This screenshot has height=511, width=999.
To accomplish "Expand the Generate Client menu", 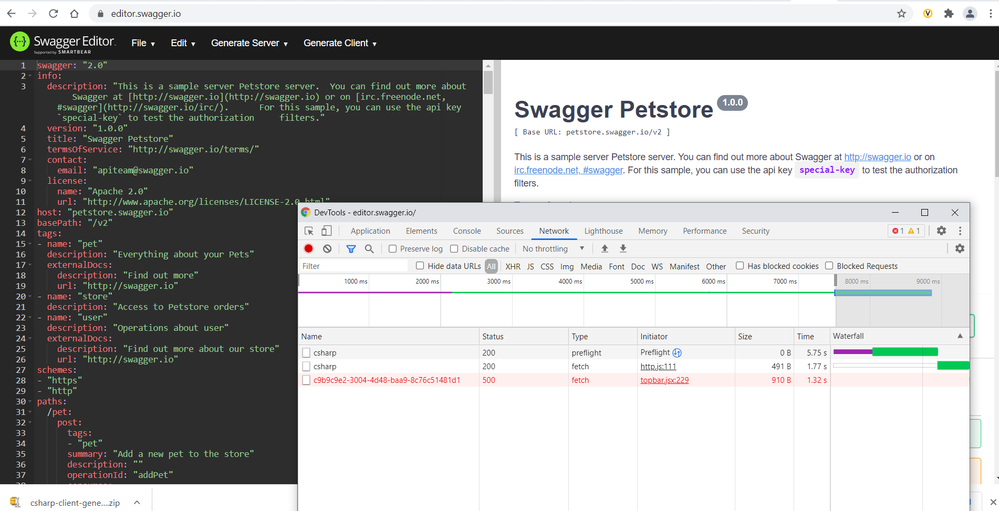I will [340, 43].
